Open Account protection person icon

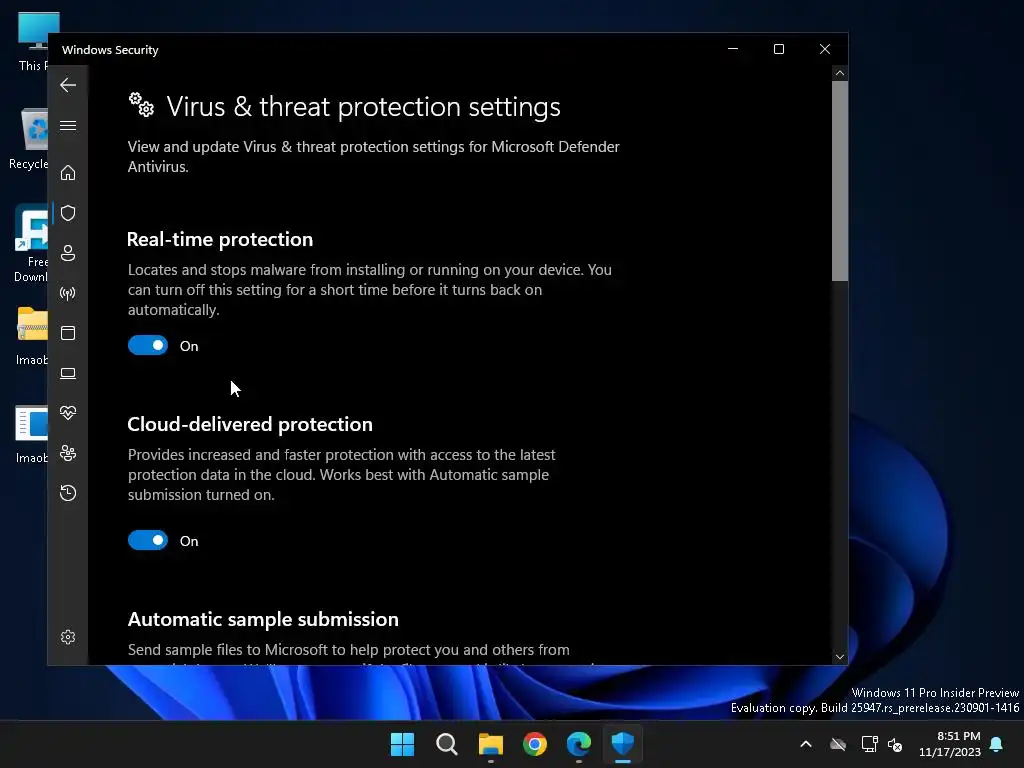[x=68, y=253]
